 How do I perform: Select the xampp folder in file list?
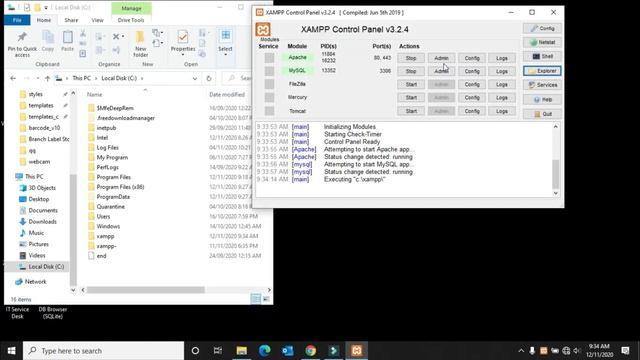click(x=105, y=236)
